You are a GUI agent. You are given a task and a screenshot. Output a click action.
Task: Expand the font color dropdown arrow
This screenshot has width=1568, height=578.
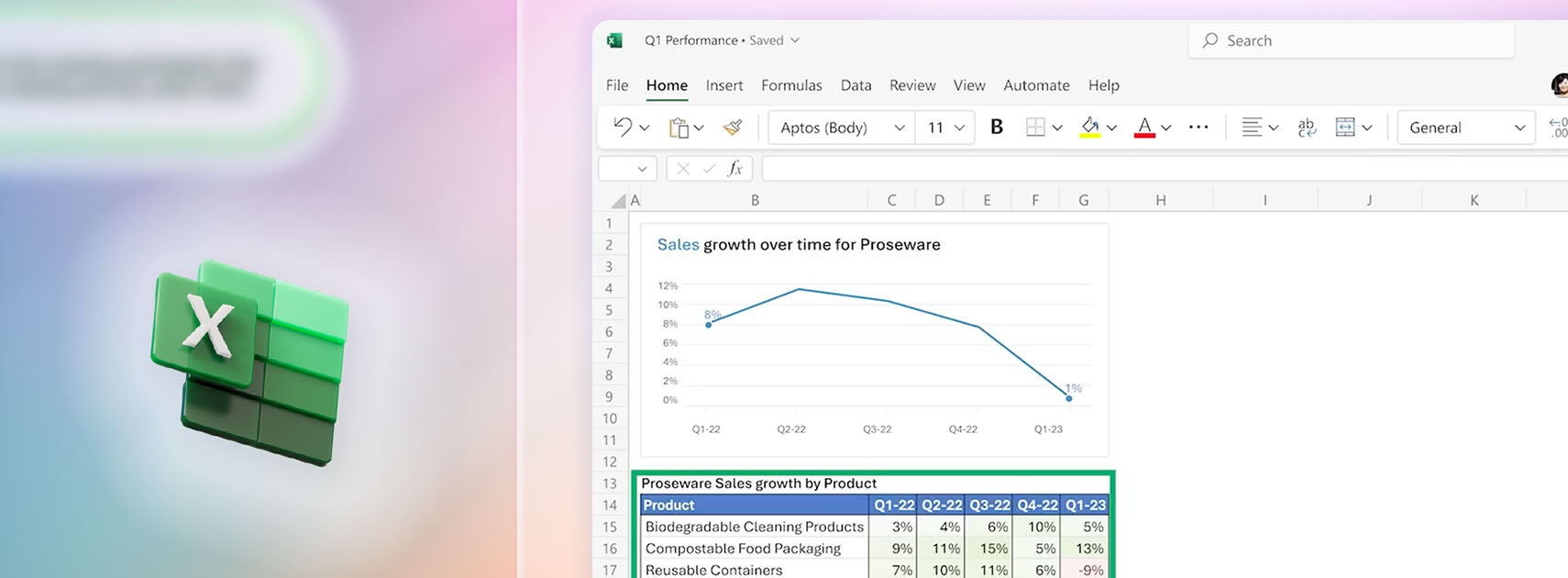point(1166,128)
